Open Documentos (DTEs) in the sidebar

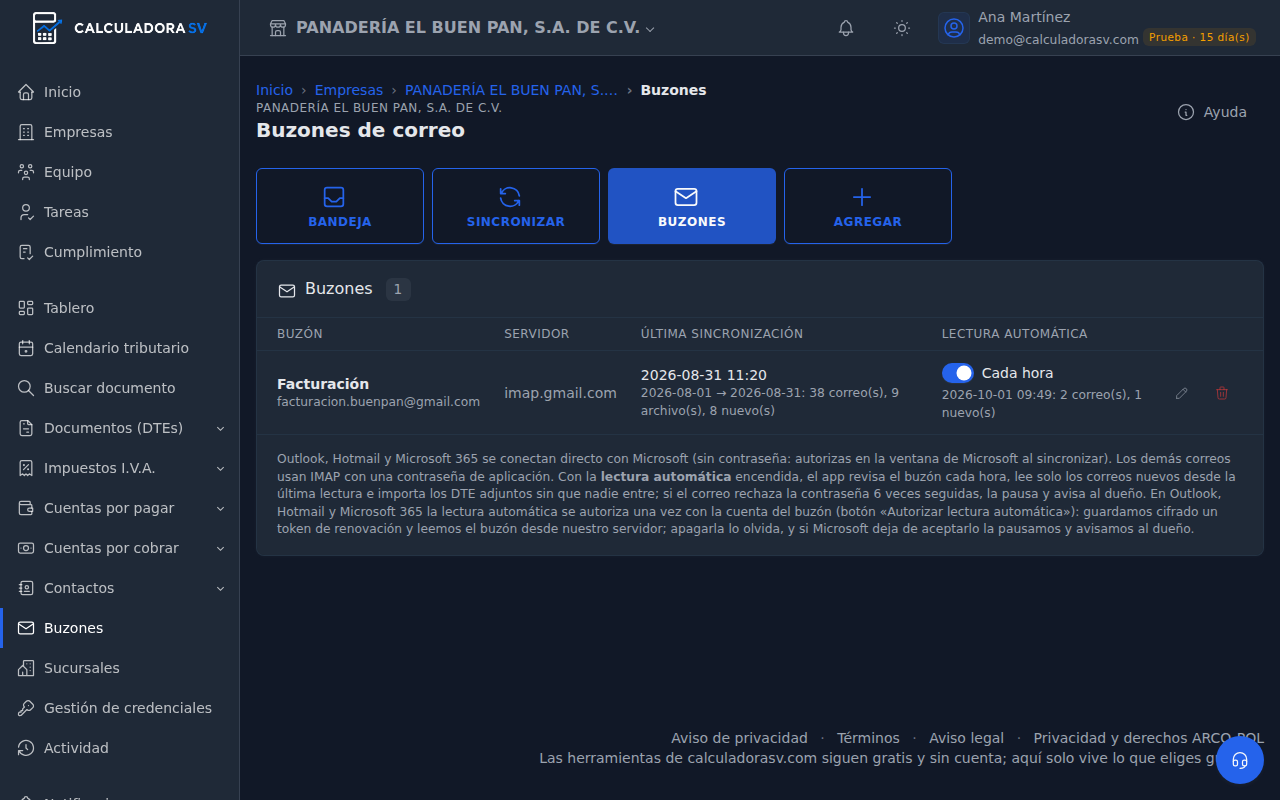click(x=120, y=428)
